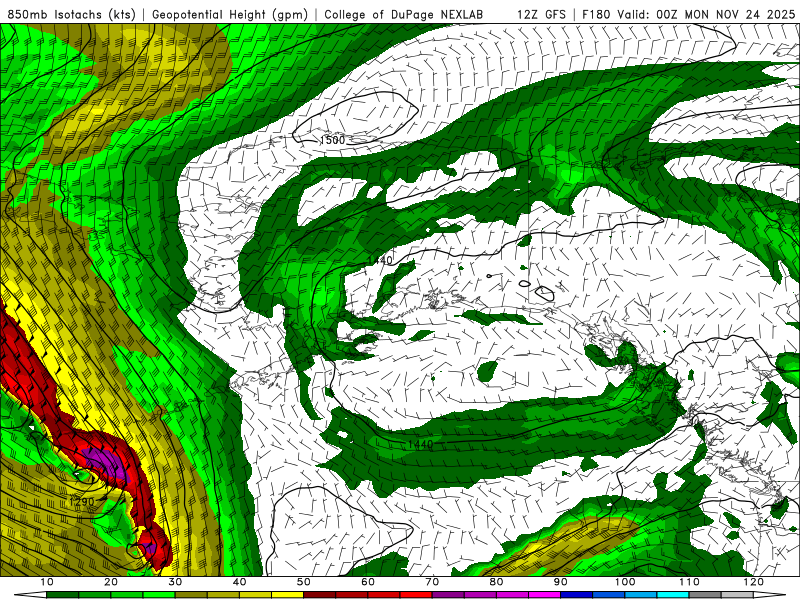800x600 pixels.
Task: Click the '70' tick label on the color scale
Action: [432, 582]
